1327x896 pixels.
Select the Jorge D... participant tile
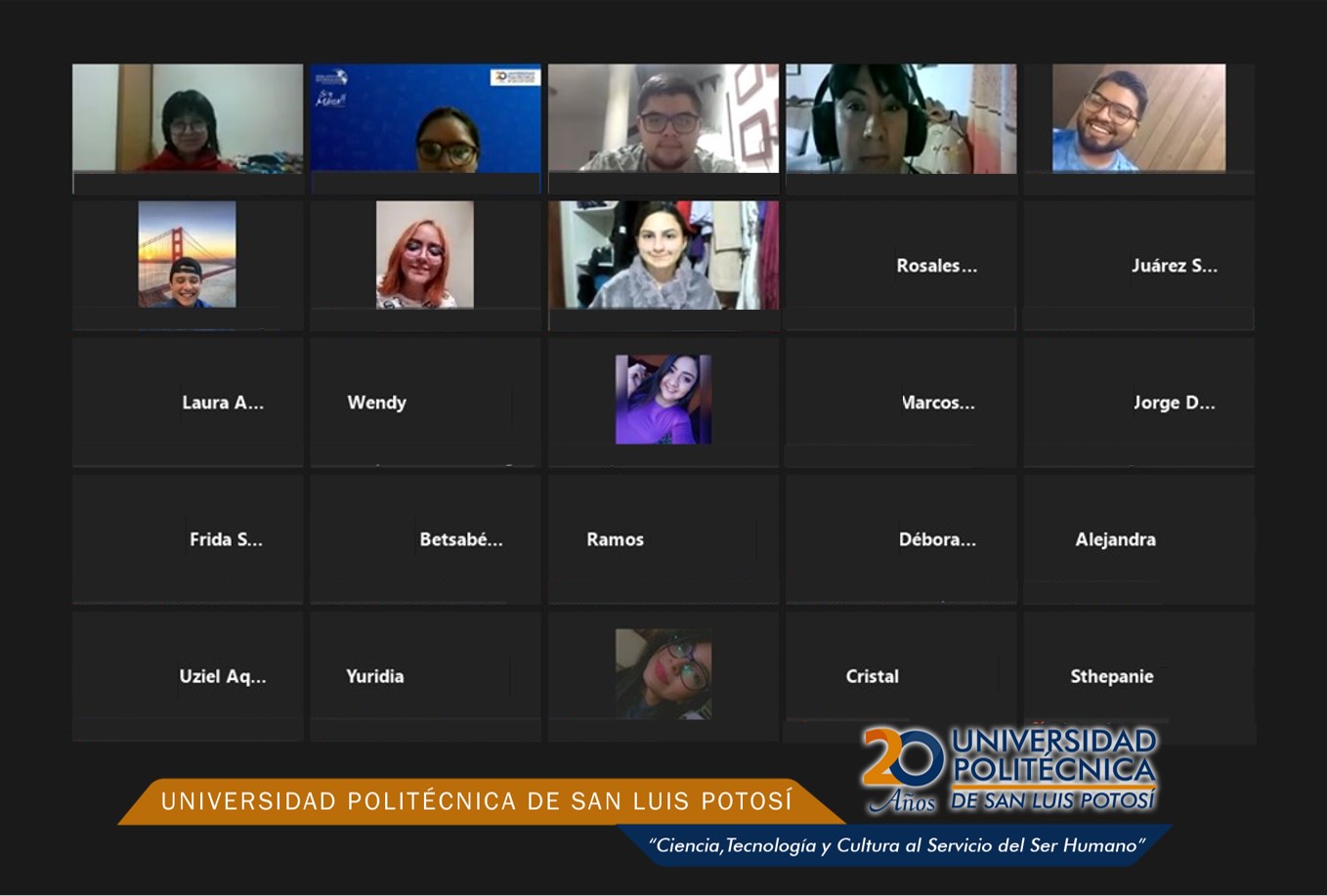(x=1138, y=403)
